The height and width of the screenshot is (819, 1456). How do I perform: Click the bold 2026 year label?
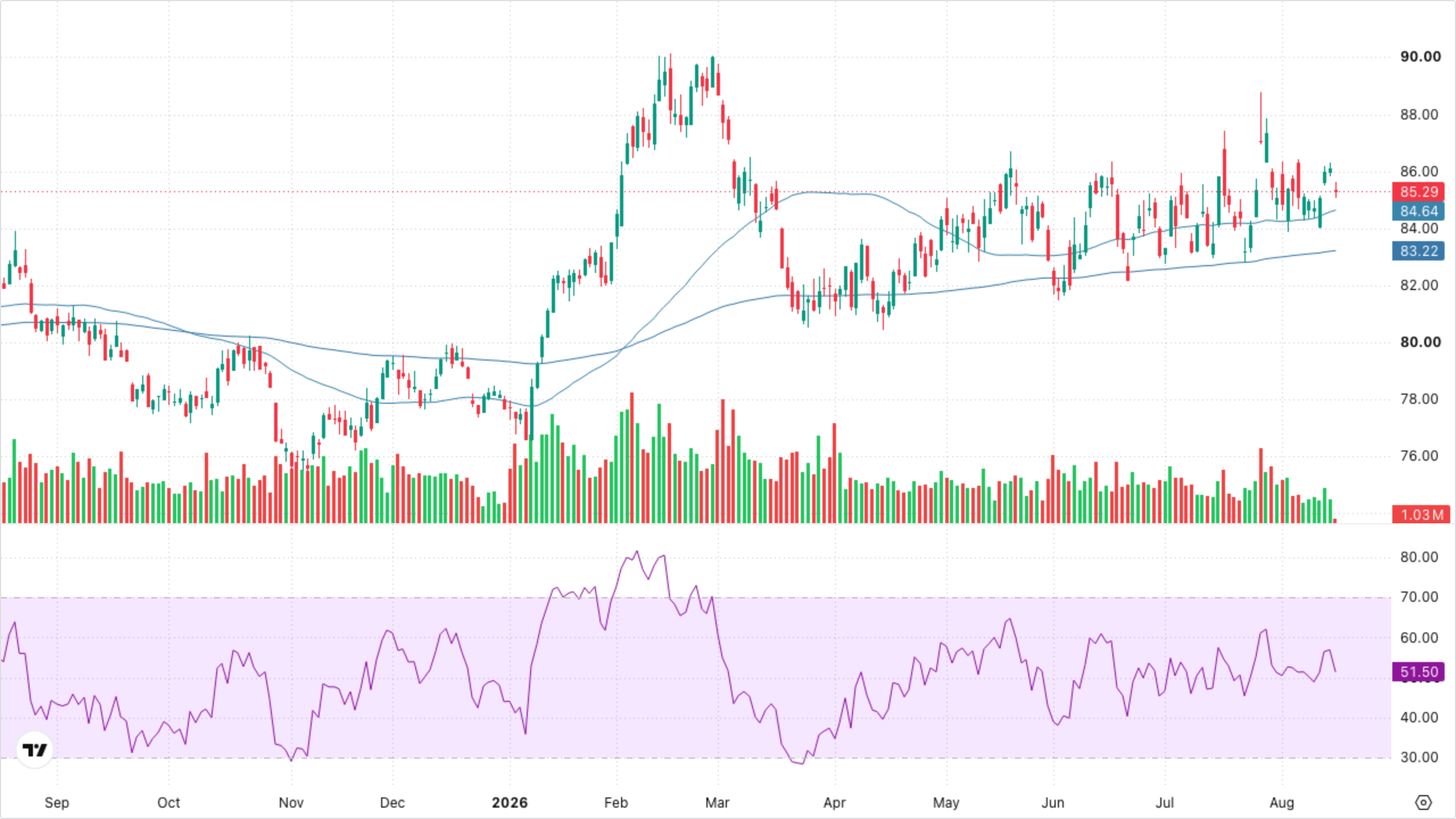coord(510,803)
